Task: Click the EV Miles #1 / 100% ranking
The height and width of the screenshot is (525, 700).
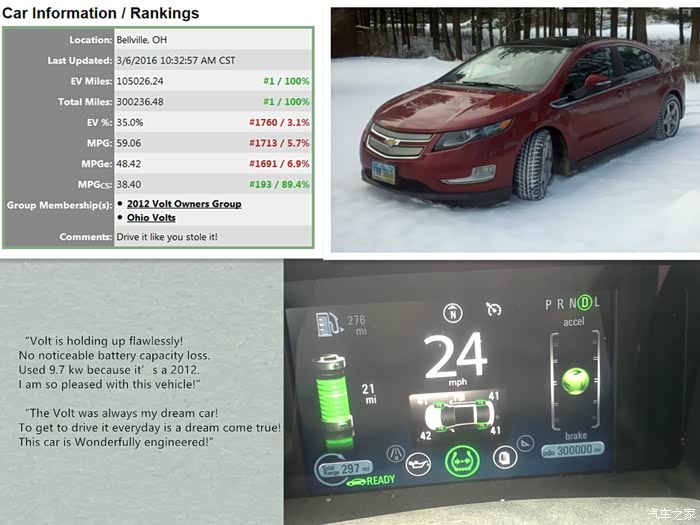Action: pyautogui.click(x=286, y=81)
